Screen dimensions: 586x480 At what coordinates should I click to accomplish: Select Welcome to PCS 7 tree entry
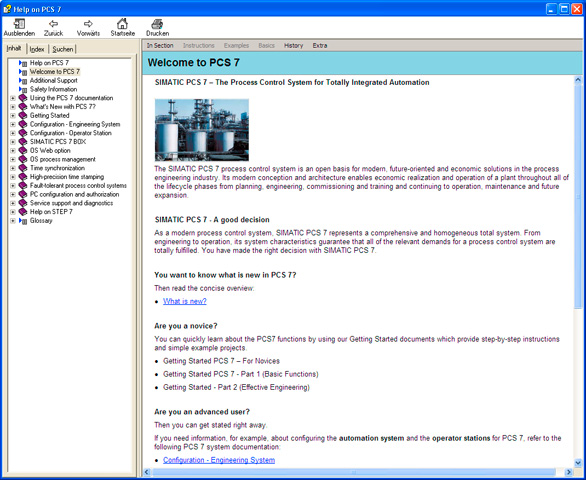pyautogui.click(x=55, y=72)
